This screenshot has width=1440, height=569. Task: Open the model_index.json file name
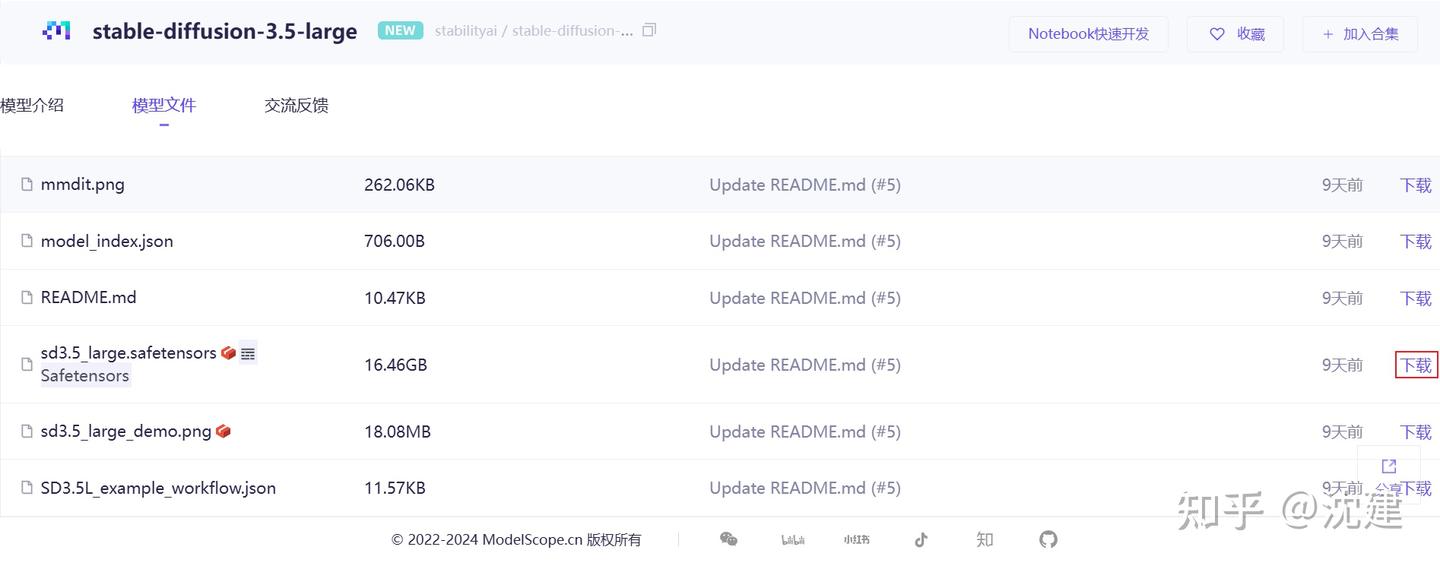point(107,241)
